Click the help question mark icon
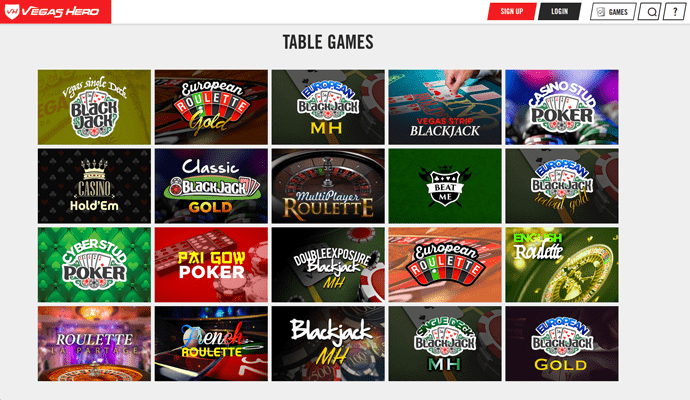Viewport: 690px width, 400px height. (x=674, y=12)
